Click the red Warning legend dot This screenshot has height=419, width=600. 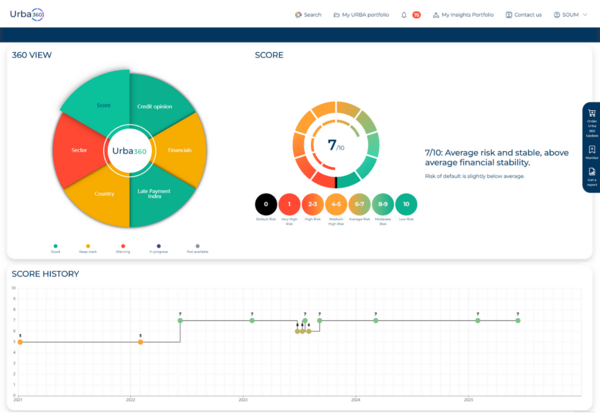[x=123, y=246]
